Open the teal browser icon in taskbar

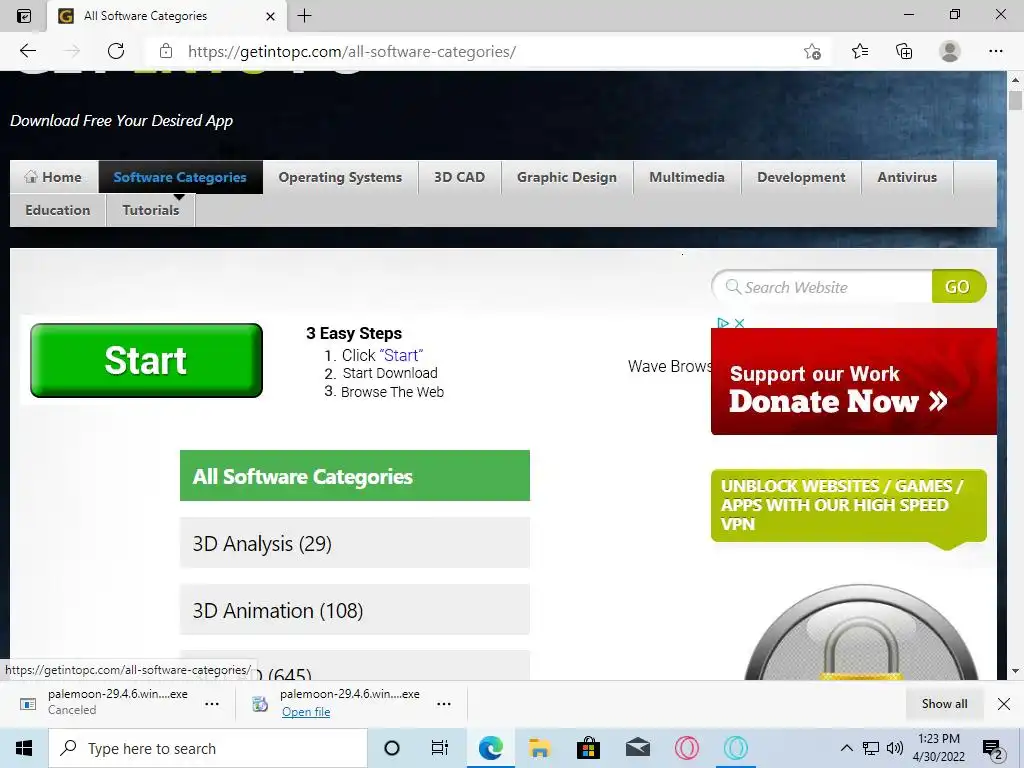pos(735,748)
